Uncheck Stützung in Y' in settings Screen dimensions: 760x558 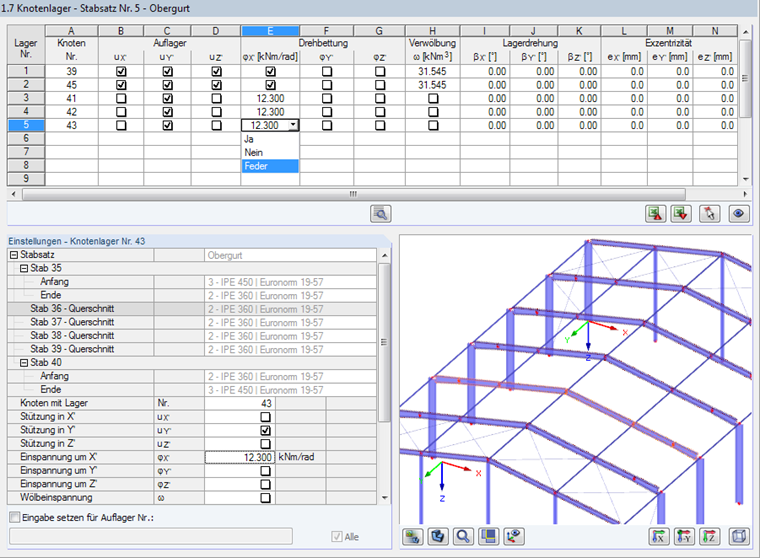(265, 430)
